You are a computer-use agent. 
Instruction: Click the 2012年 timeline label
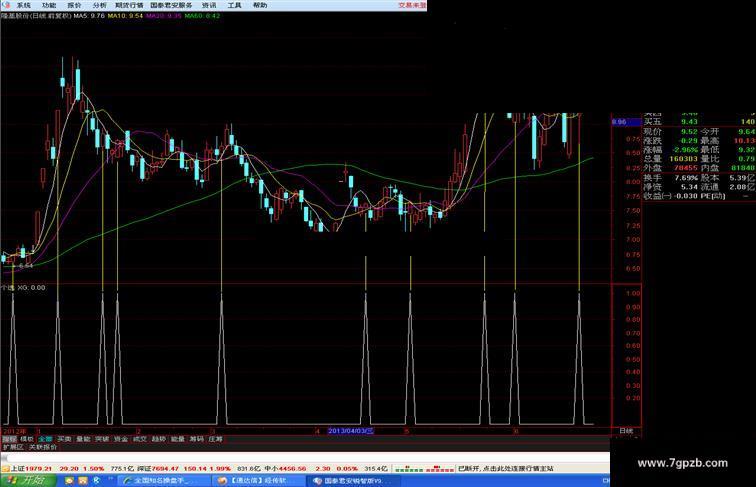pyautogui.click(x=15, y=431)
